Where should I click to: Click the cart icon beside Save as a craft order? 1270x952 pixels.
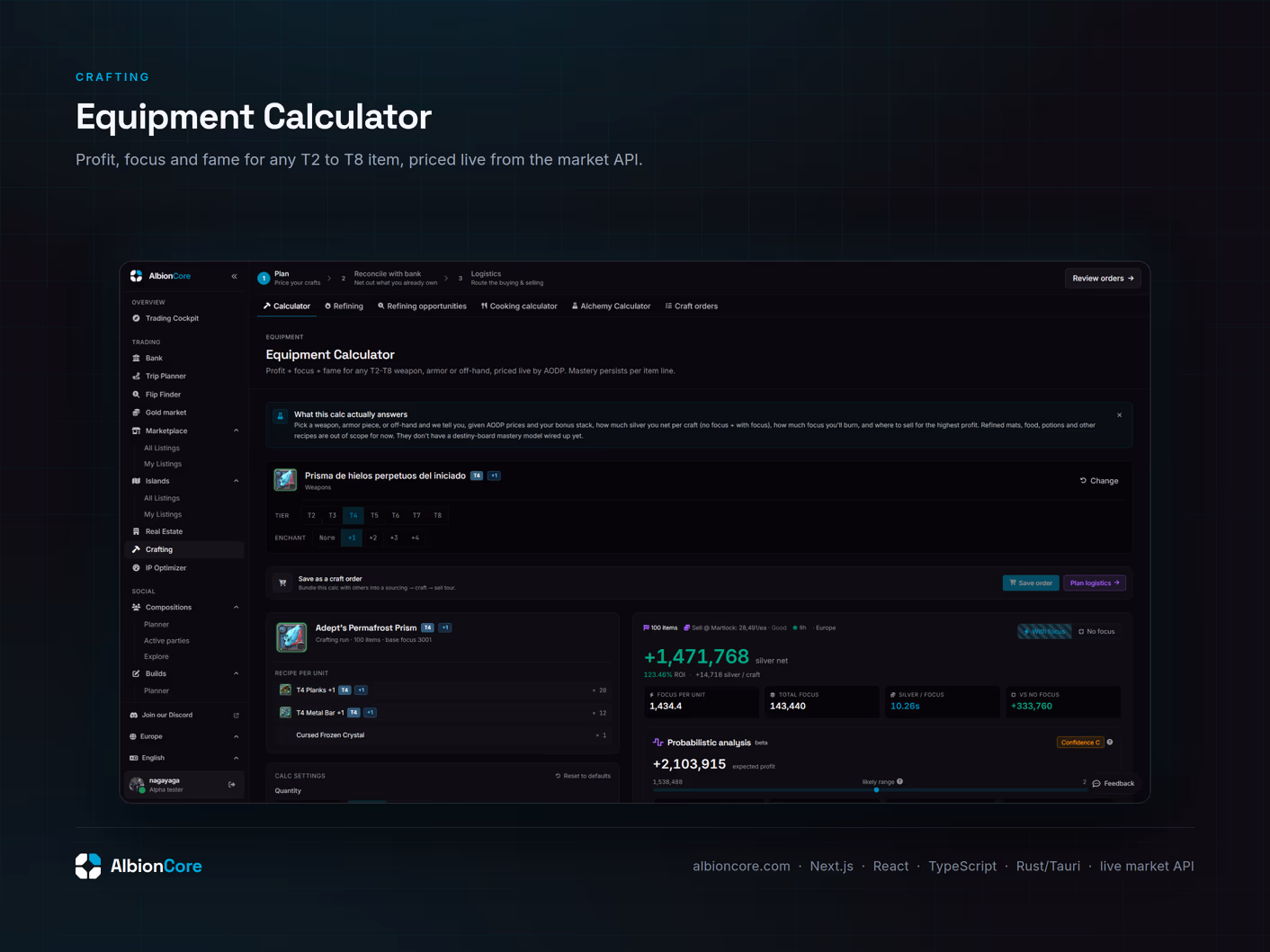coord(282,583)
